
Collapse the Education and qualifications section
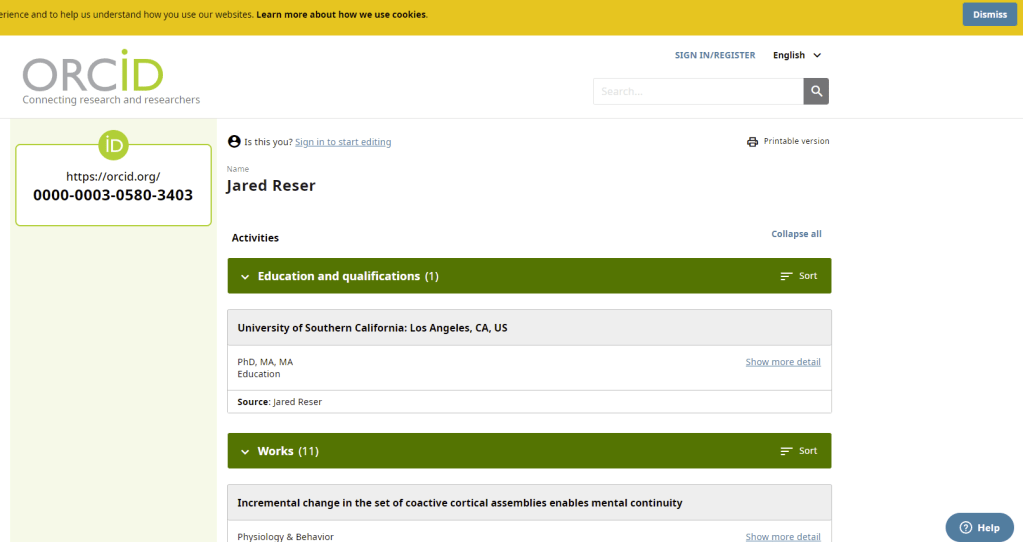pyautogui.click(x=245, y=277)
